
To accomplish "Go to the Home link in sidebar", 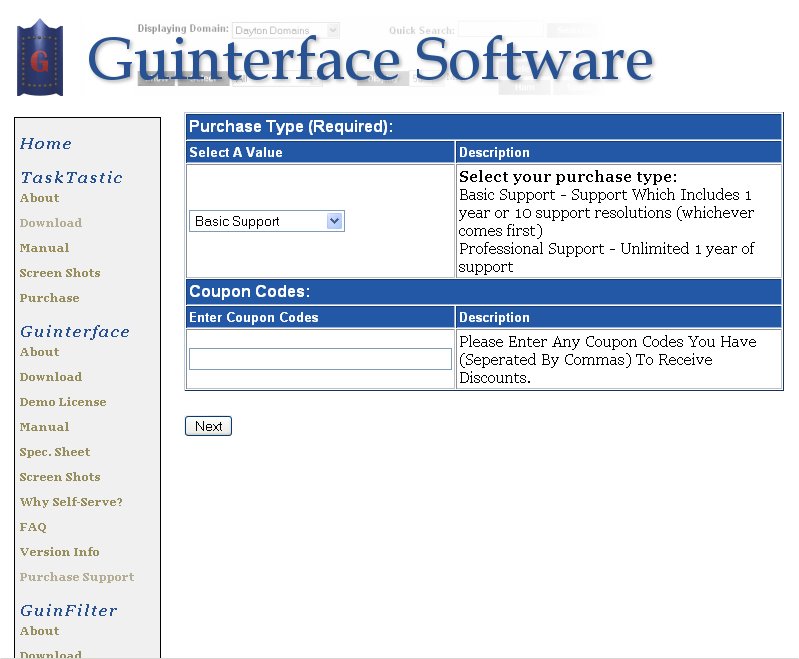I will point(46,144).
